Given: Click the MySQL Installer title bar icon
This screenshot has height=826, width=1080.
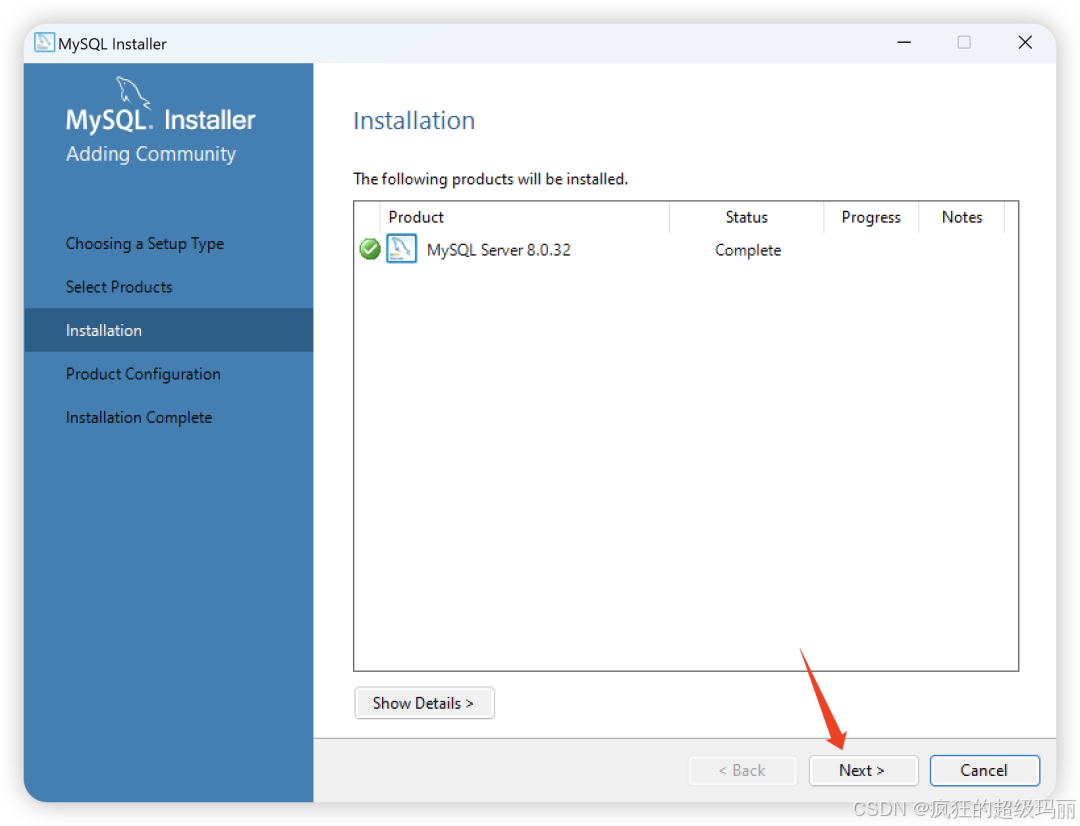Looking at the screenshot, I should pyautogui.click(x=44, y=42).
